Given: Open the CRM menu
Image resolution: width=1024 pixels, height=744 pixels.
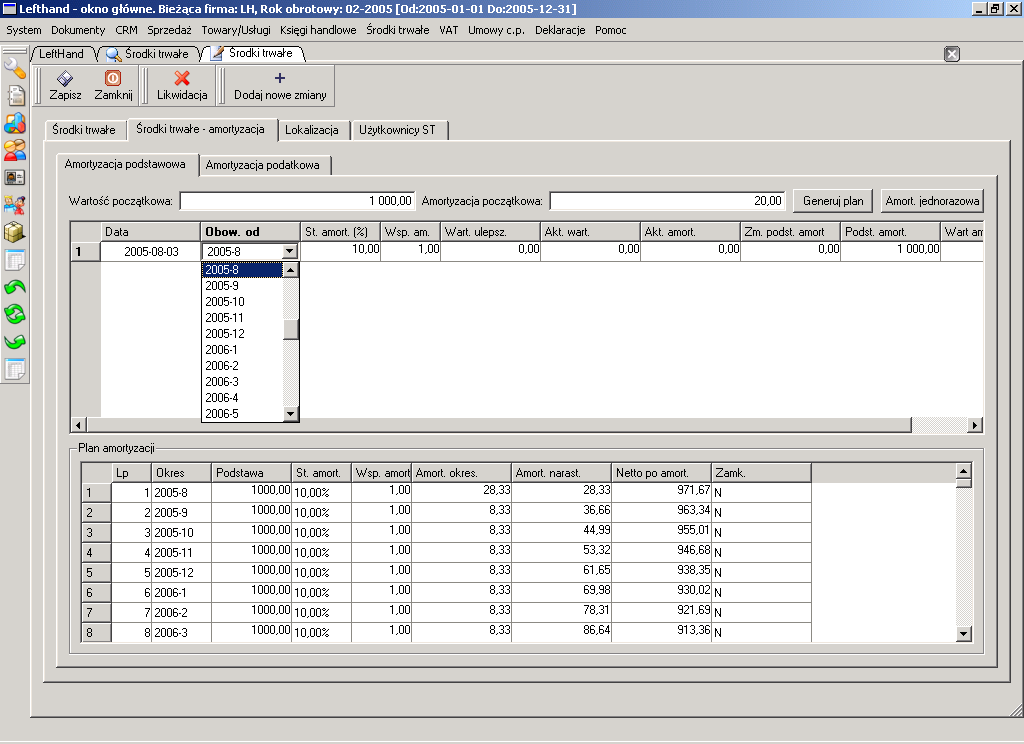Looking at the screenshot, I should click(126, 30).
